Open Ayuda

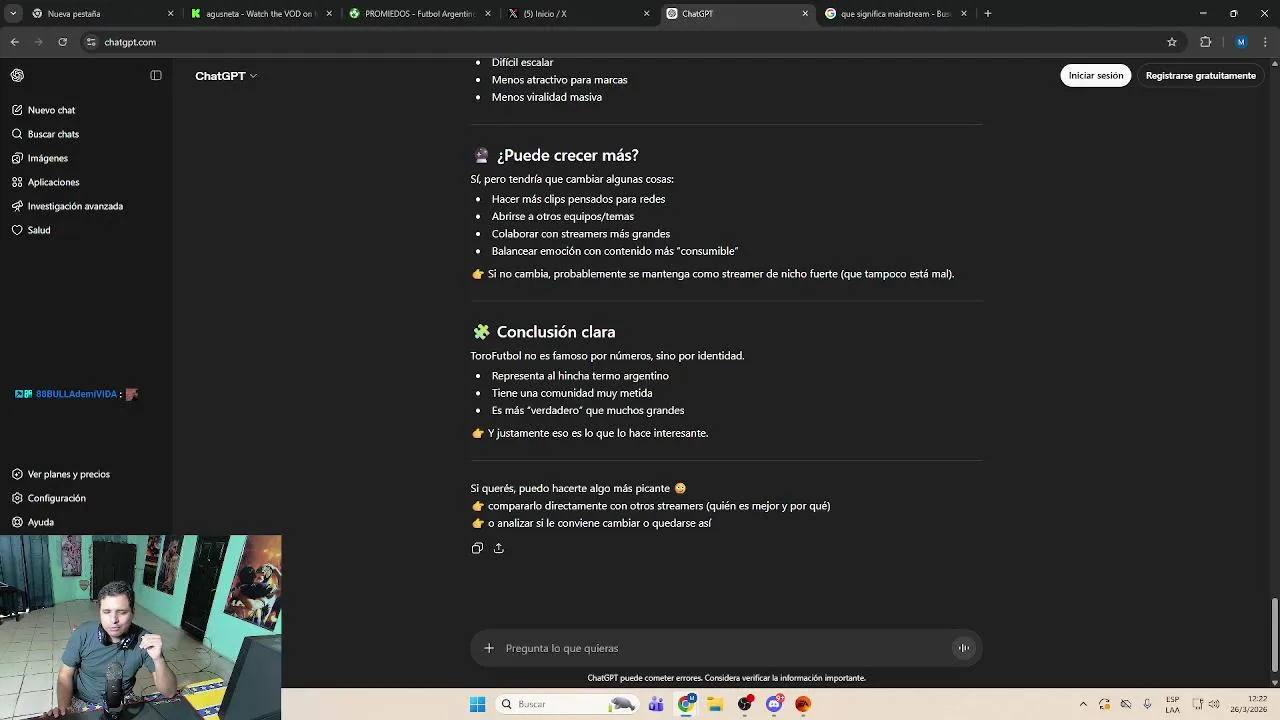(40, 522)
